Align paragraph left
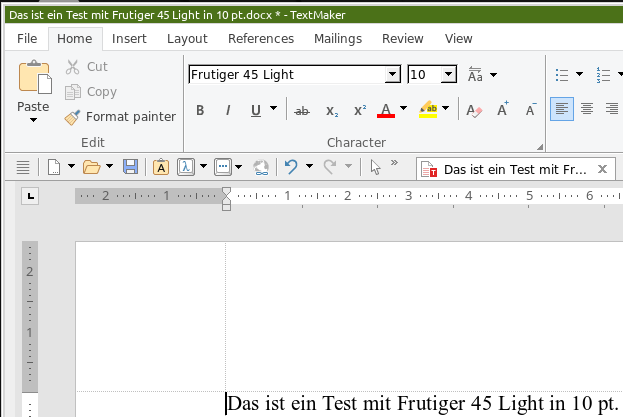The height and width of the screenshot is (417, 623). tap(562, 109)
